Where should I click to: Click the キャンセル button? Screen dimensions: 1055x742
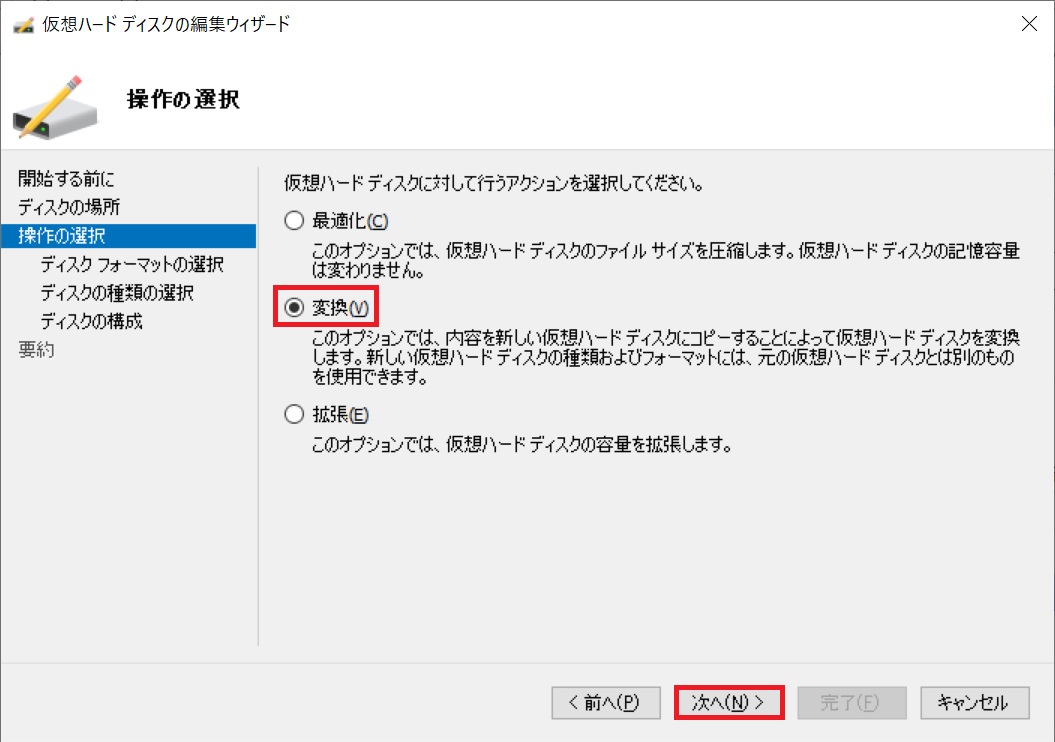pos(974,702)
